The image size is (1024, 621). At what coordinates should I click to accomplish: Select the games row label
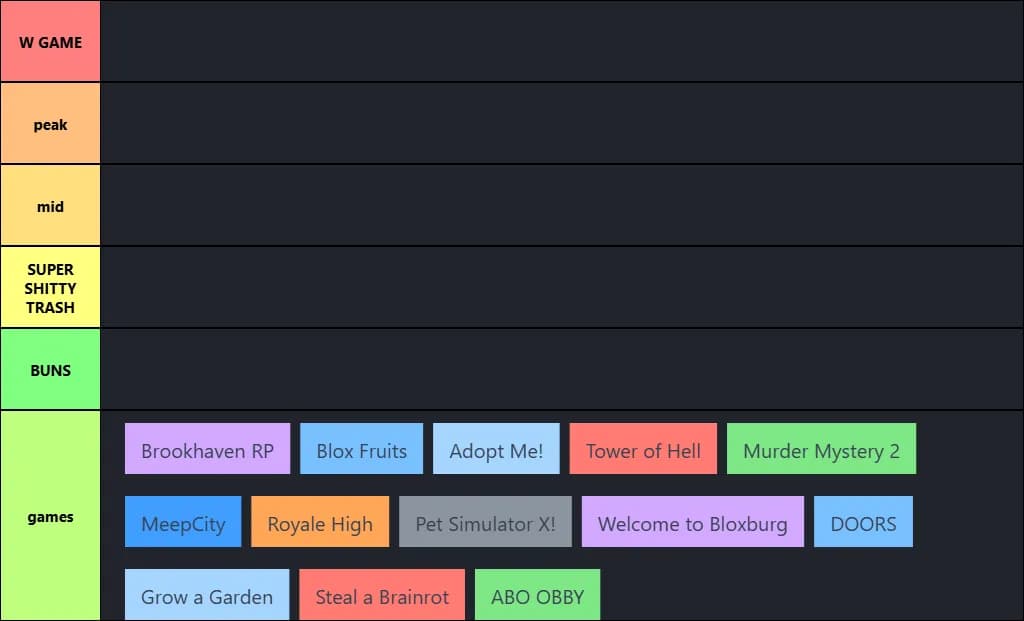tap(50, 516)
